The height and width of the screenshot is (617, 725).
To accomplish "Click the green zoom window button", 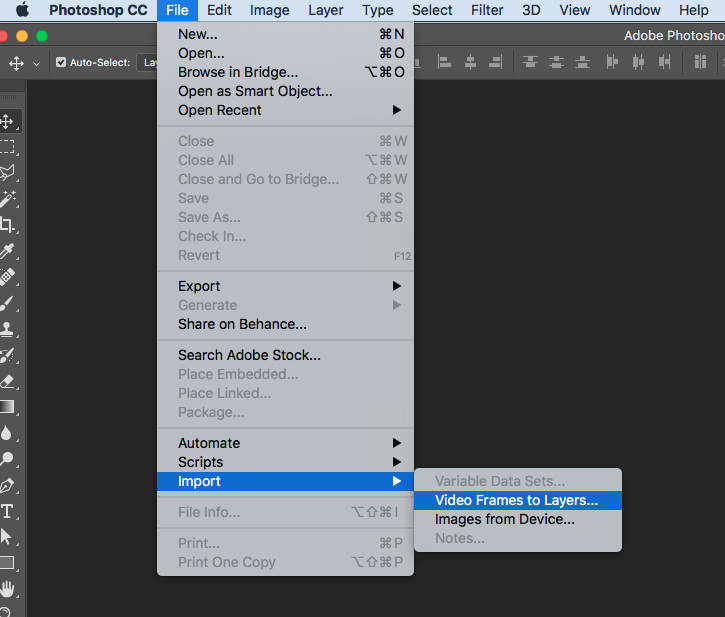I will pyautogui.click(x=42, y=36).
